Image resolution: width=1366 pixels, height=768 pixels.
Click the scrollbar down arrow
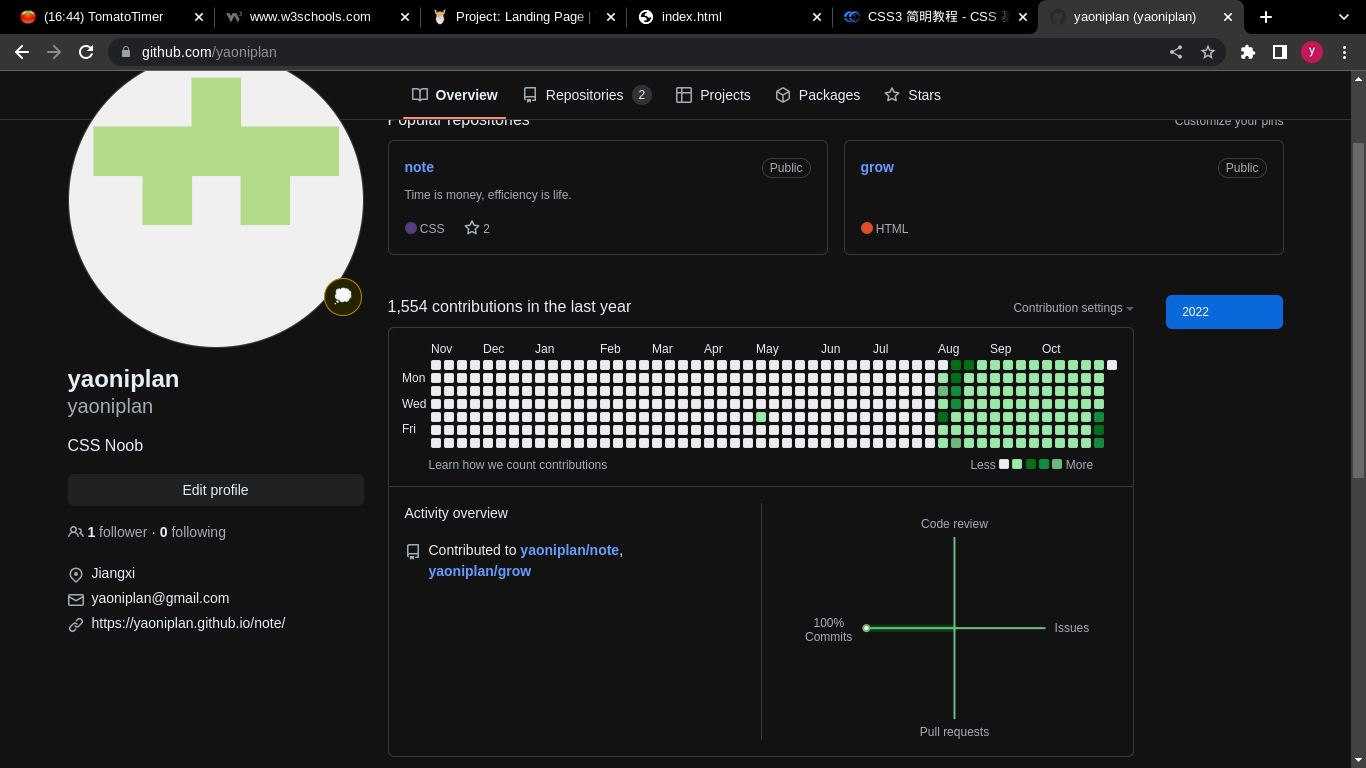tap(1358, 760)
